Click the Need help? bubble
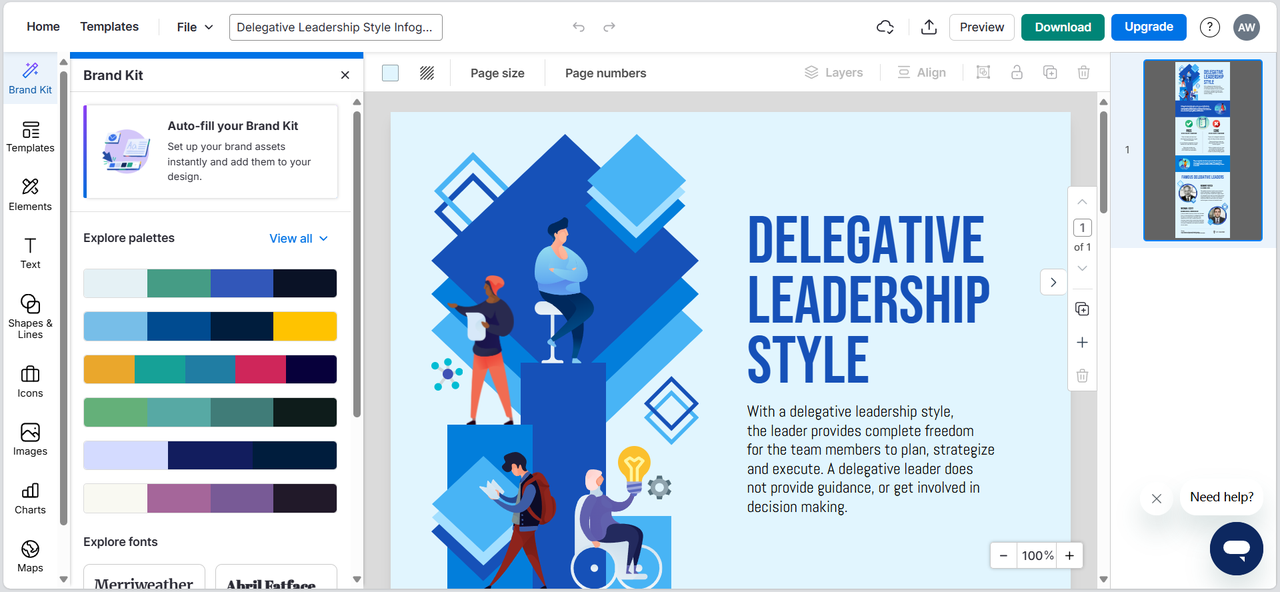The height and width of the screenshot is (592, 1280). (x=1221, y=497)
